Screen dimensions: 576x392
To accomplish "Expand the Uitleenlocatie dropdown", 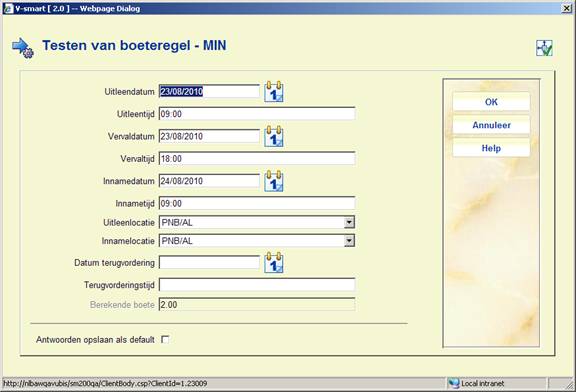I will click(x=349, y=222).
